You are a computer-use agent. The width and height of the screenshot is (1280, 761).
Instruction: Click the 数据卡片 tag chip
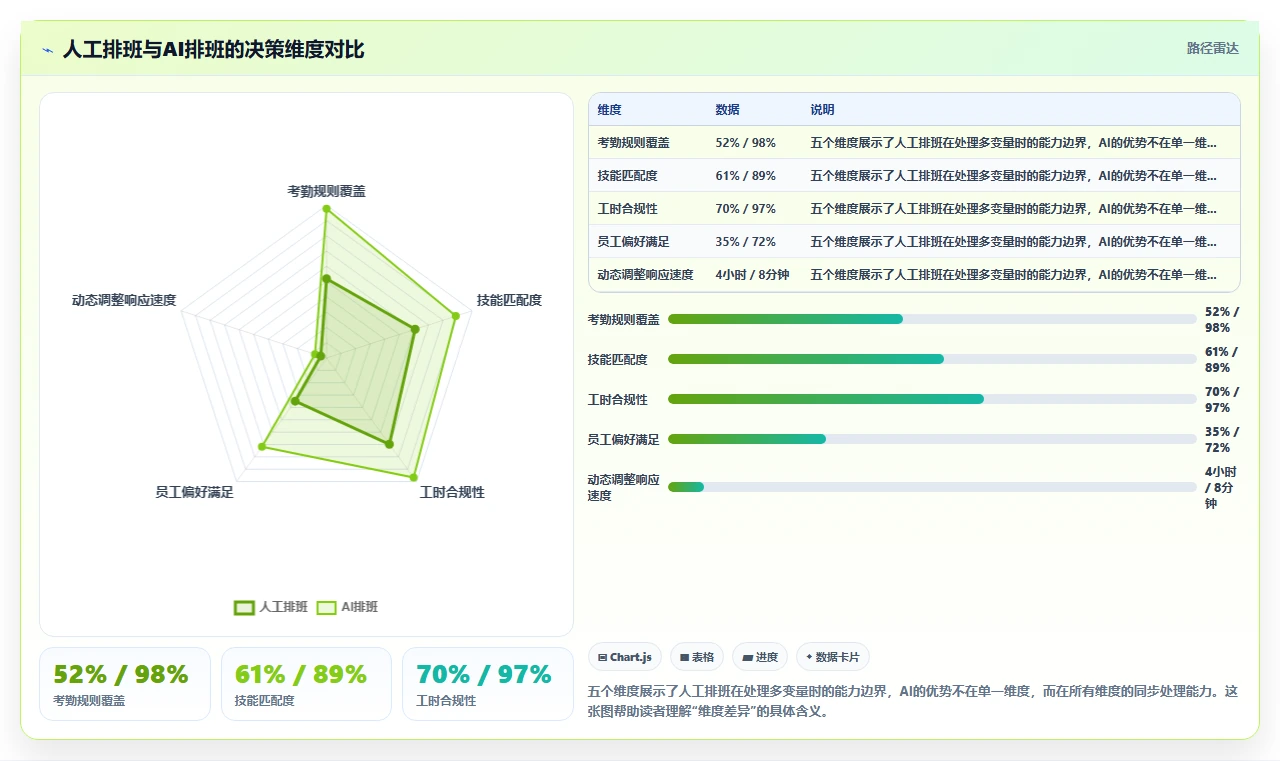coord(833,657)
